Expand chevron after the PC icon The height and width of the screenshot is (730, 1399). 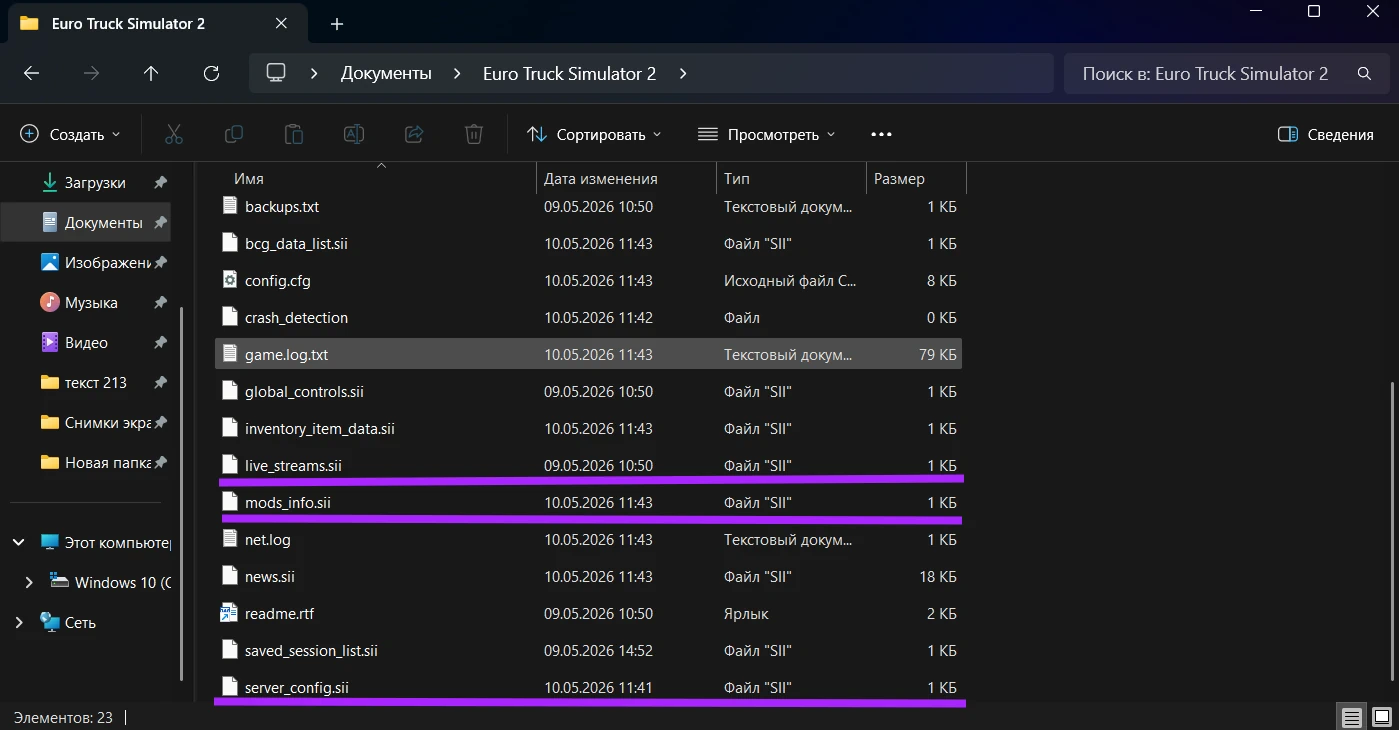point(314,73)
